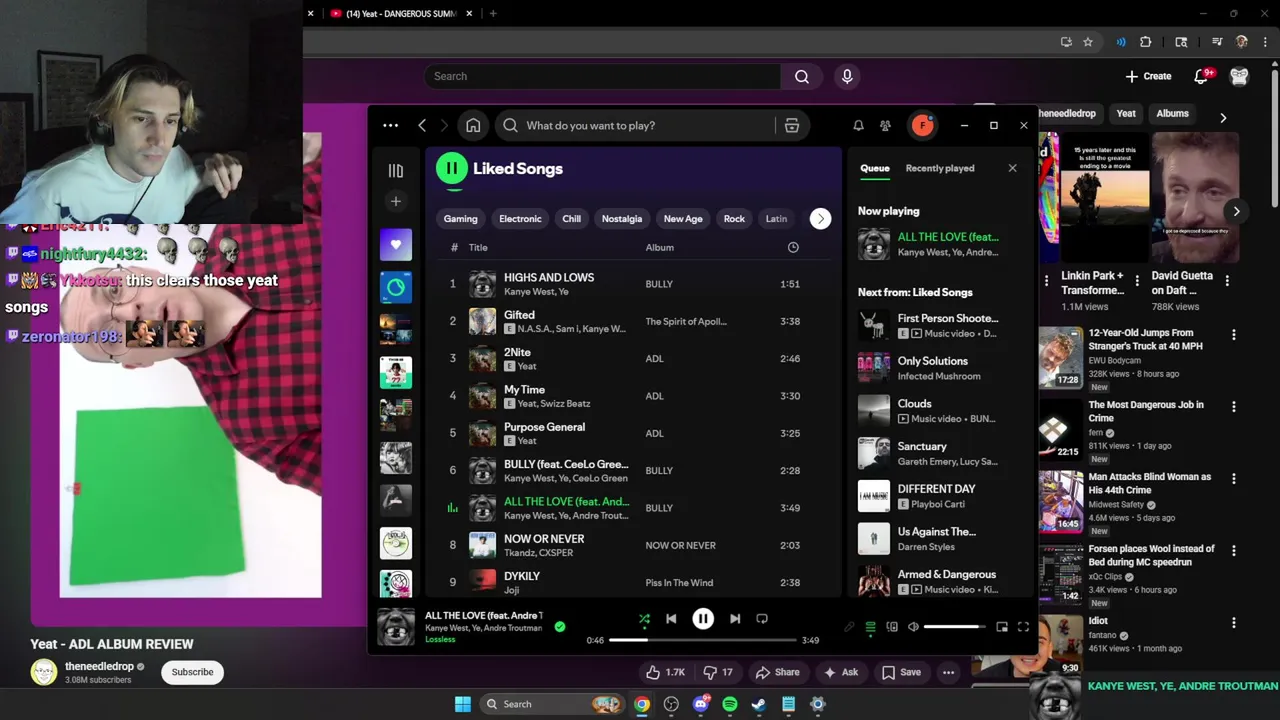Open the Spotify profile avatar menu
Viewport: 1280px width, 720px height.
[922, 125]
